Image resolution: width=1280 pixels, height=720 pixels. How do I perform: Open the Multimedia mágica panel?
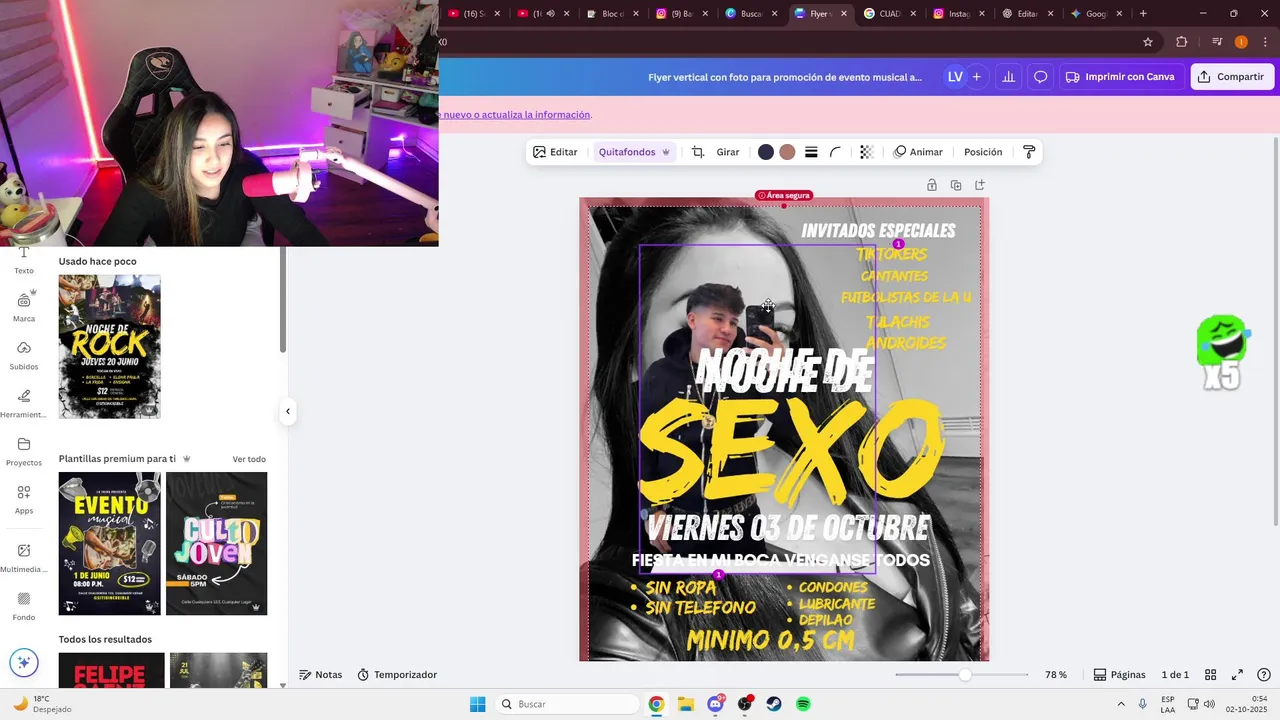tap(24, 557)
